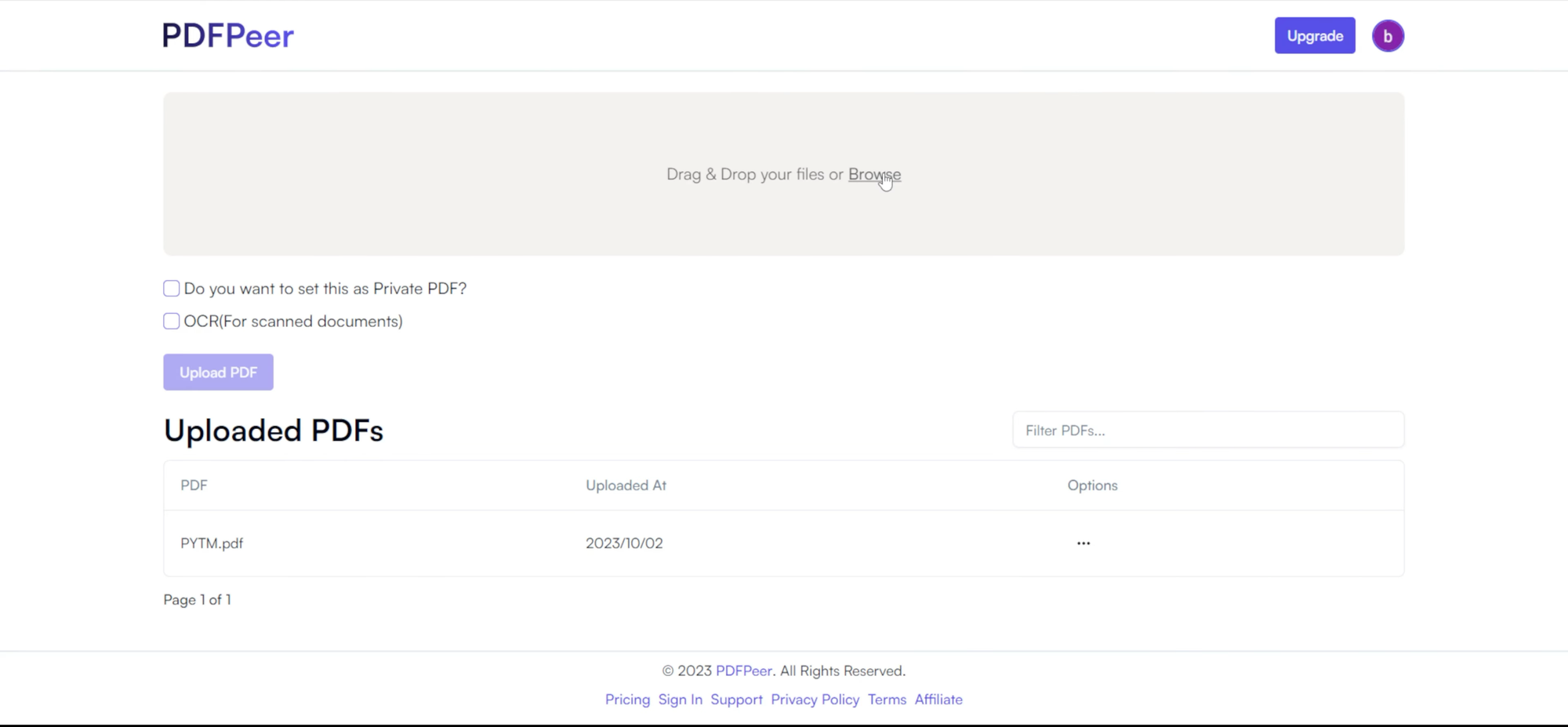Toggle the OCR for scanned documents checkbox
Viewport: 1568px width, 727px height.
(x=172, y=321)
